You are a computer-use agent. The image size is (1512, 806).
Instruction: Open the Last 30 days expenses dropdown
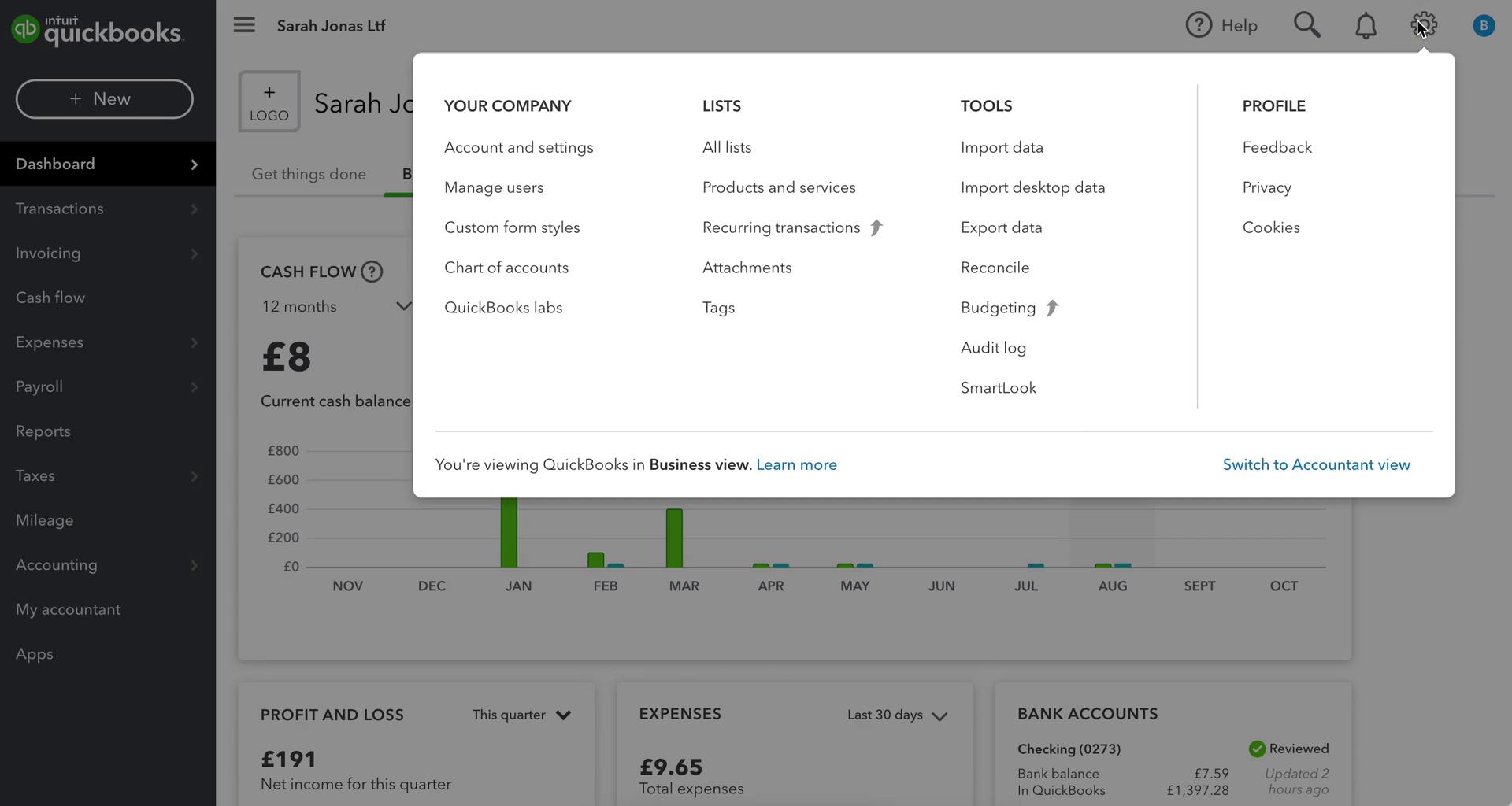click(898, 715)
